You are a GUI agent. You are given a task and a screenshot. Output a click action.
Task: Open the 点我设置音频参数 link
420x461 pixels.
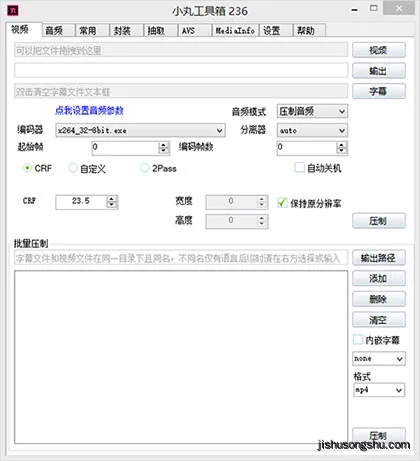pyautogui.click(x=89, y=110)
